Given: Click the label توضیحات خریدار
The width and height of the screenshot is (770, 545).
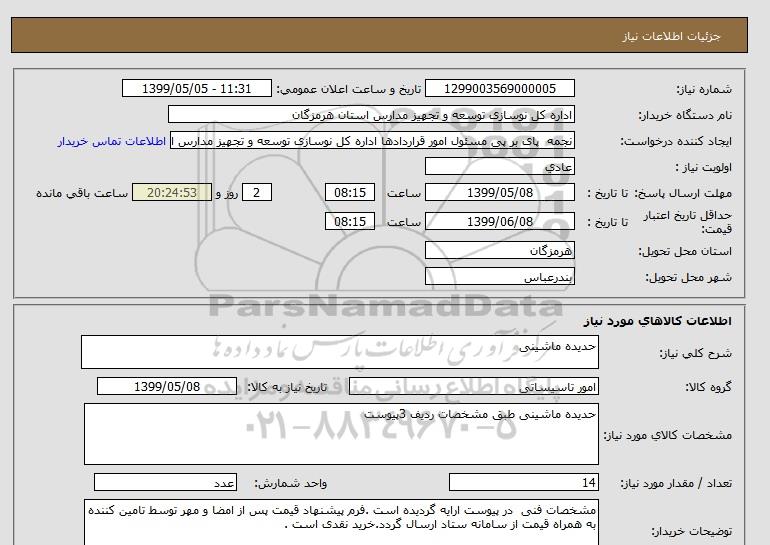Looking at the screenshot, I should tap(691, 531).
